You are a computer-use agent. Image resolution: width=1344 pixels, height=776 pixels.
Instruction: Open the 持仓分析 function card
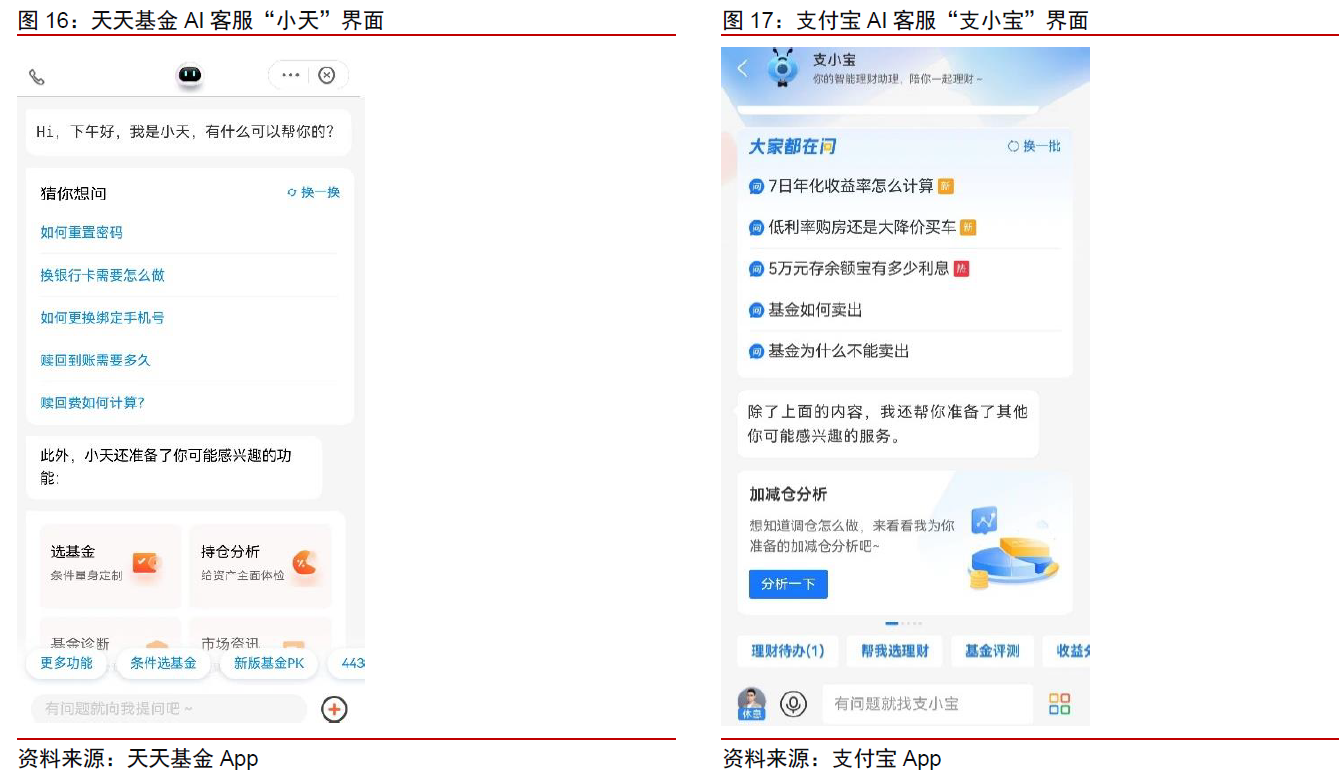pyautogui.click(x=260, y=565)
